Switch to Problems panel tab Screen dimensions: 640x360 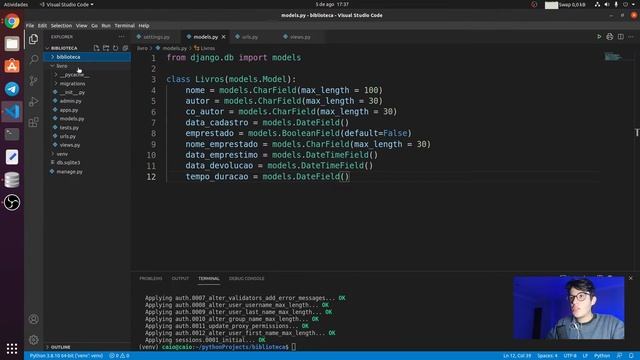(x=151, y=278)
